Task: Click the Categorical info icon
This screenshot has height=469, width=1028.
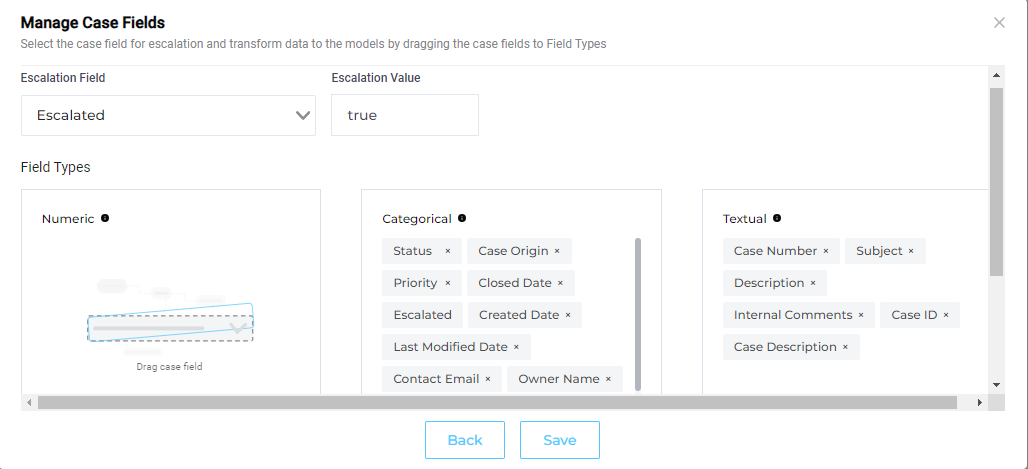Action: (x=462, y=218)
